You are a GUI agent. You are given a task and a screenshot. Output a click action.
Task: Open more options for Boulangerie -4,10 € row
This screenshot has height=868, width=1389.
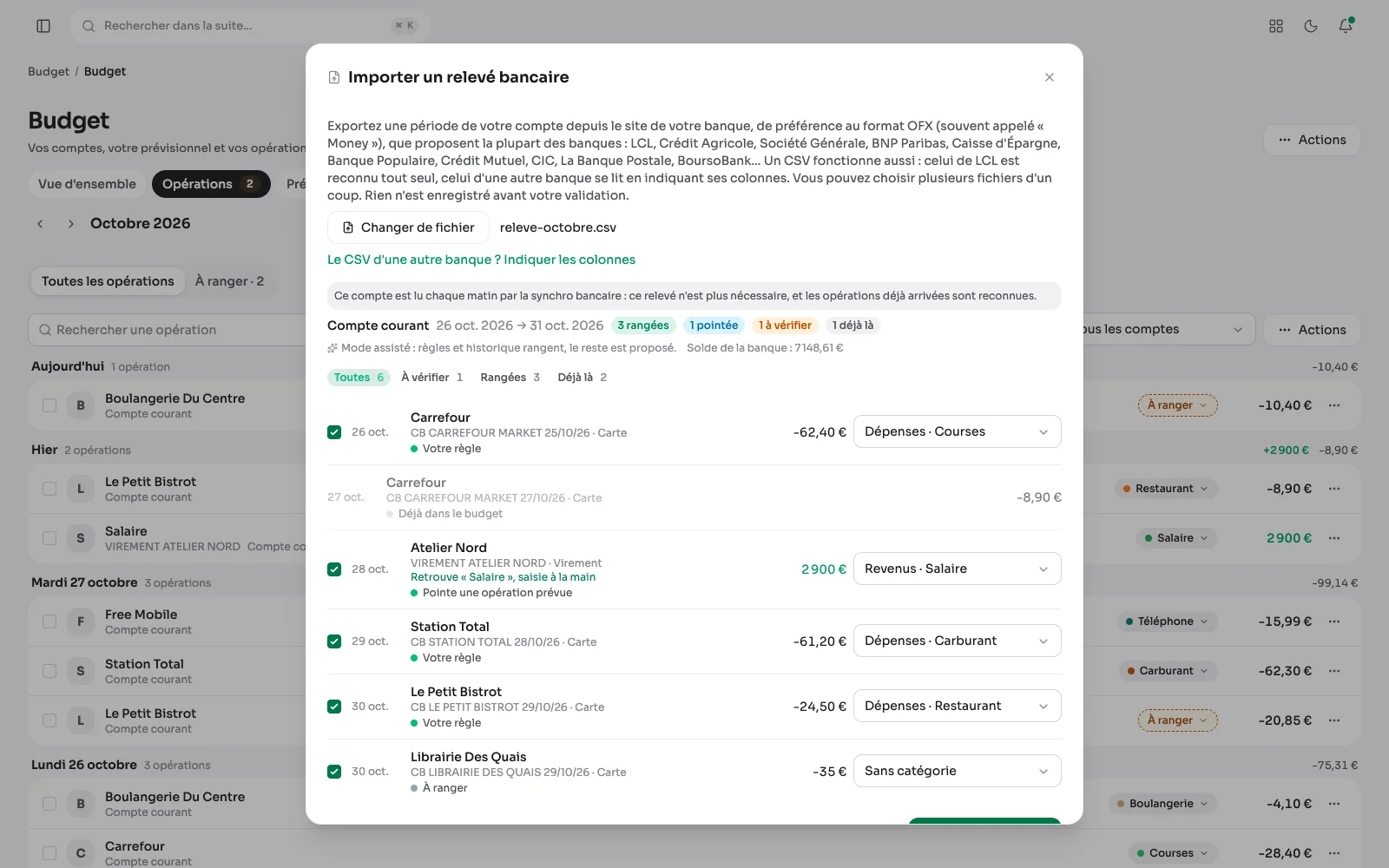1334,804
